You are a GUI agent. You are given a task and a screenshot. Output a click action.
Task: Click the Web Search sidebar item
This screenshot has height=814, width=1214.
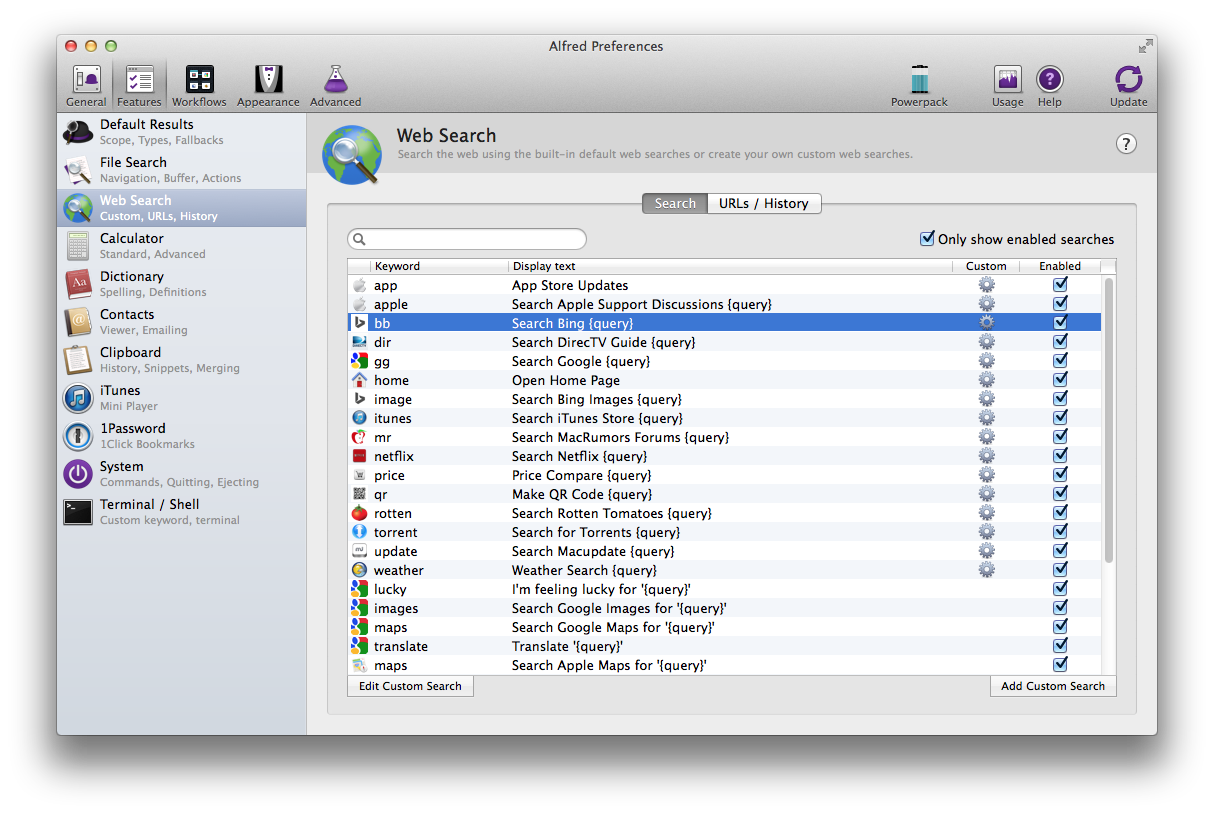coord(181,208)
